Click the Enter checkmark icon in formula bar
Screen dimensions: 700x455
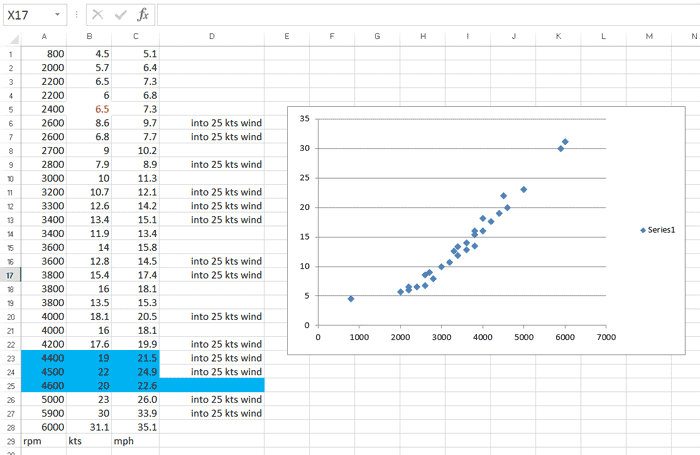[121, 15]
